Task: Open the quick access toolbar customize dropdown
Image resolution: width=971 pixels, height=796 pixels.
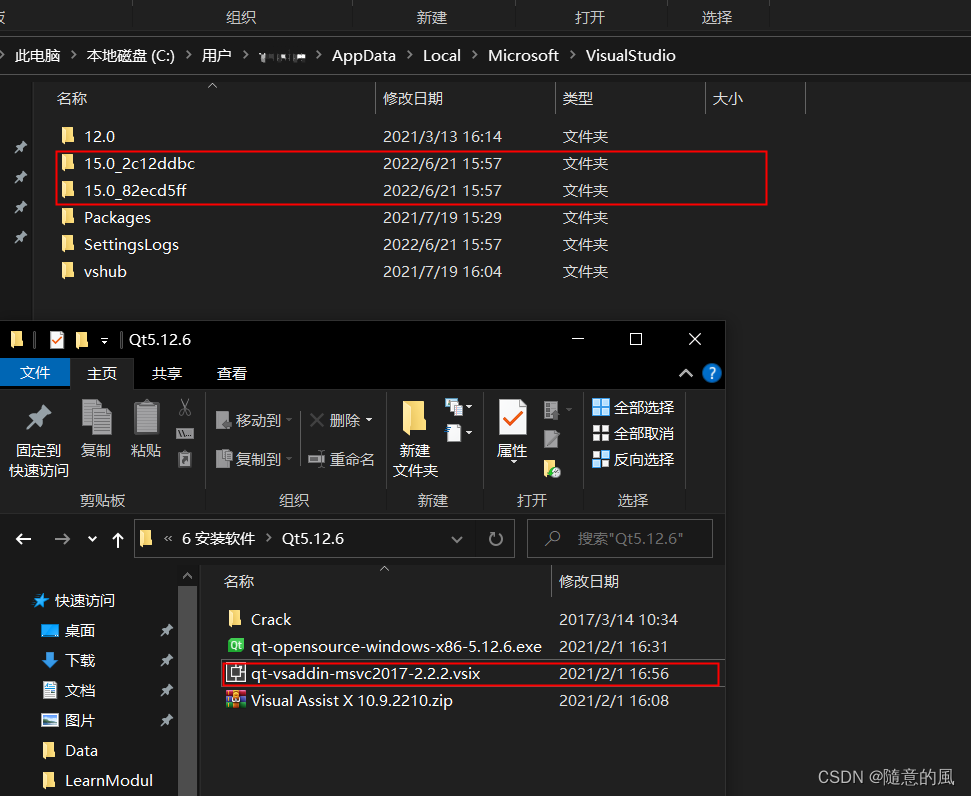Action: [104, 340]
